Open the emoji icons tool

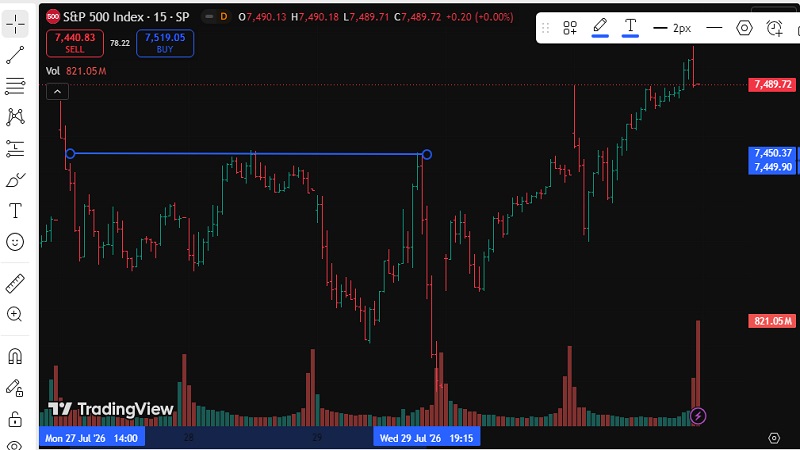pos(15,242)
